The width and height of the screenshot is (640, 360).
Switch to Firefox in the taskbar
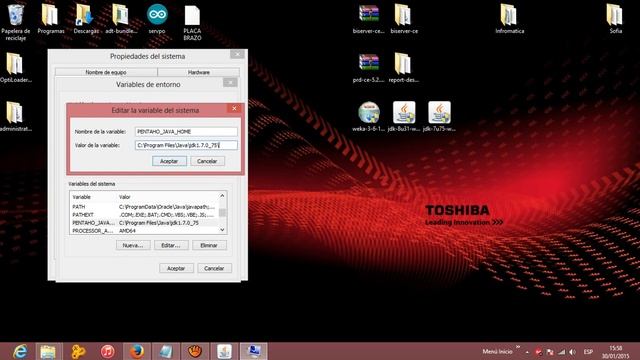[137, 351]
